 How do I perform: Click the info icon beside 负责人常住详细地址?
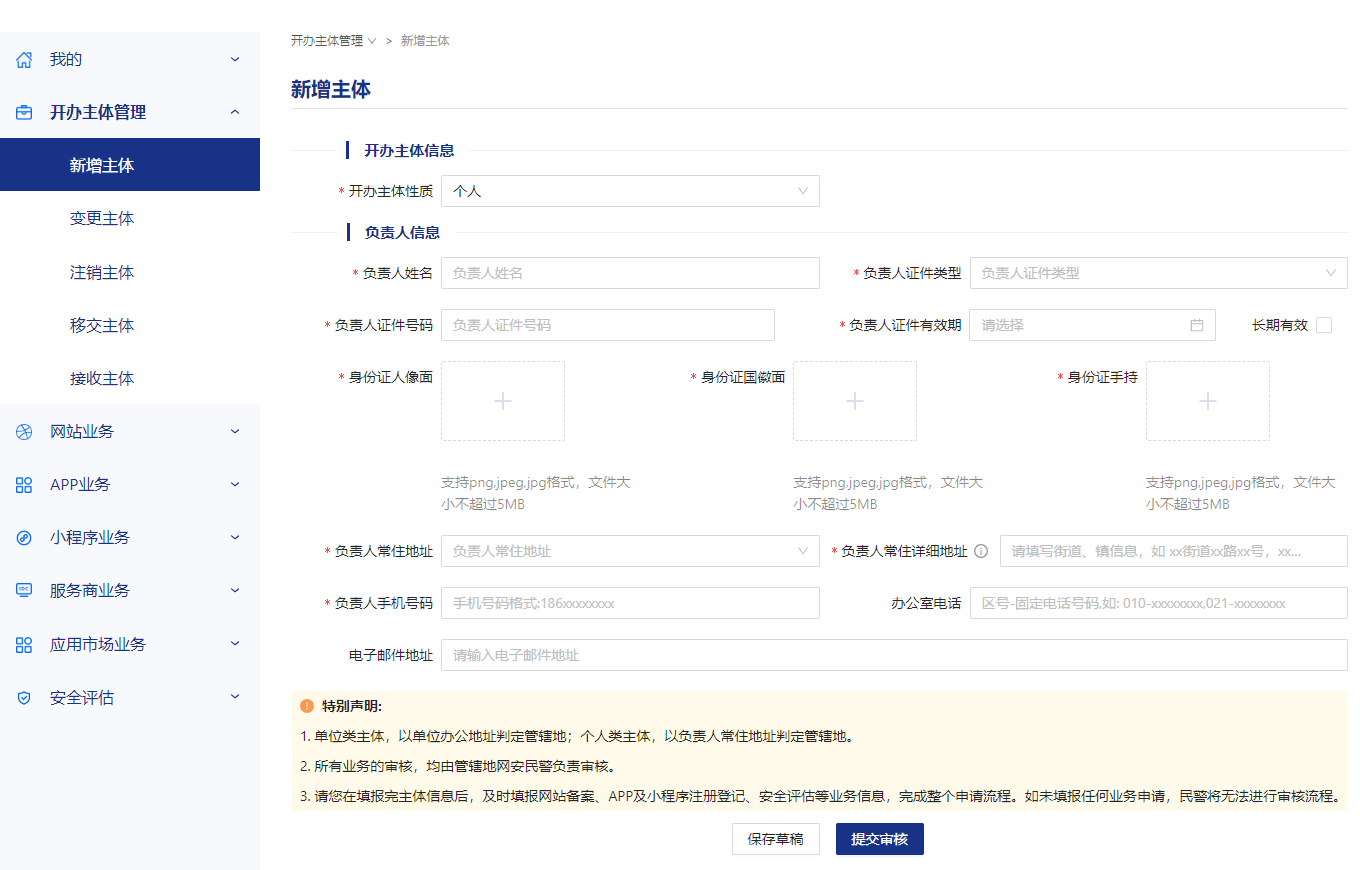(x=980, y=550)
